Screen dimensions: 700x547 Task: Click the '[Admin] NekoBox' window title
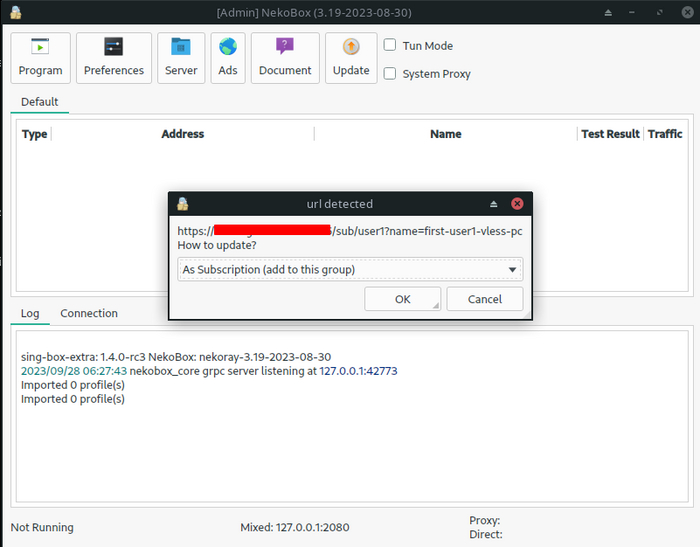[314, 13]
